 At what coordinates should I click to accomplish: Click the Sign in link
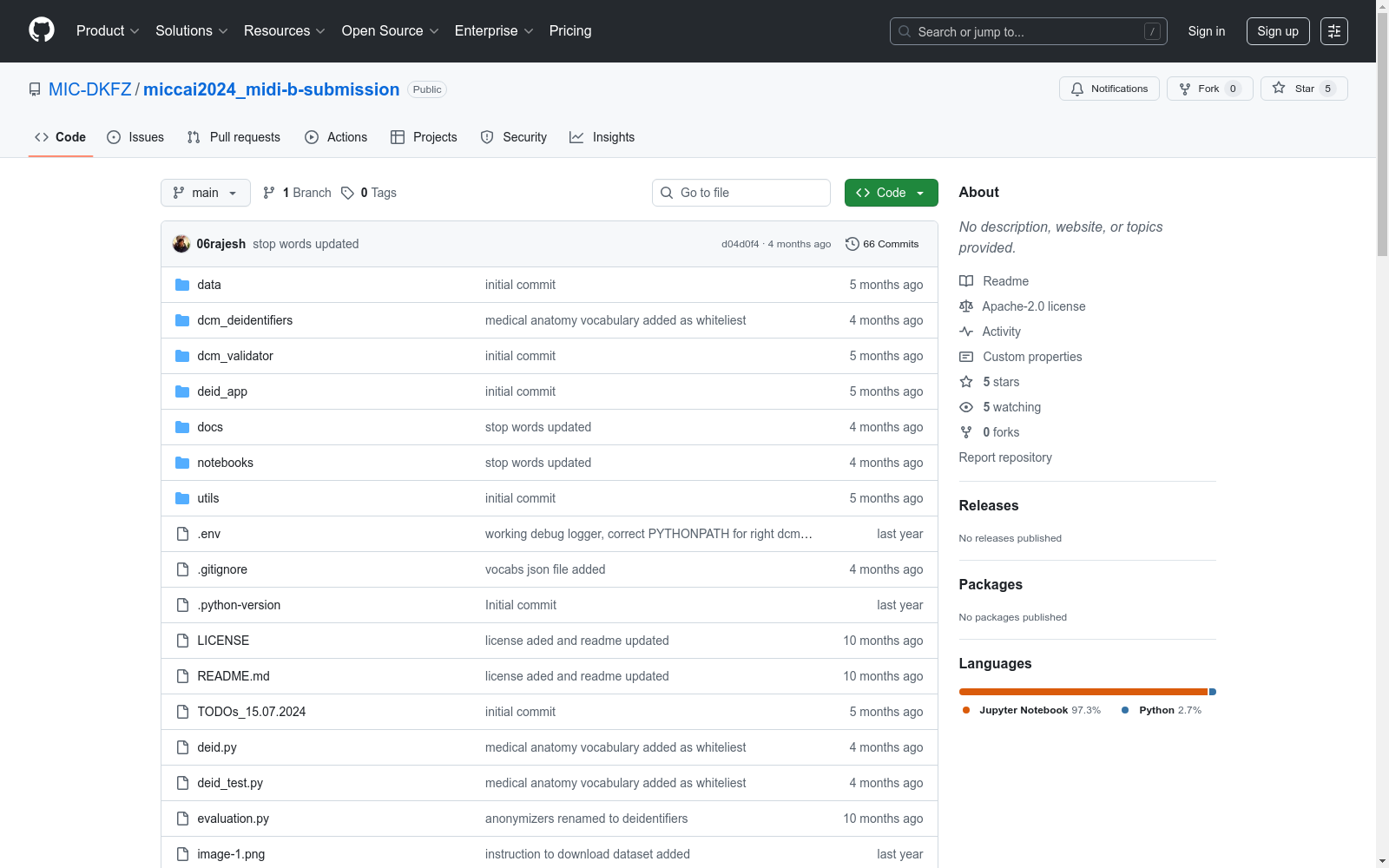pos(1207,31)
